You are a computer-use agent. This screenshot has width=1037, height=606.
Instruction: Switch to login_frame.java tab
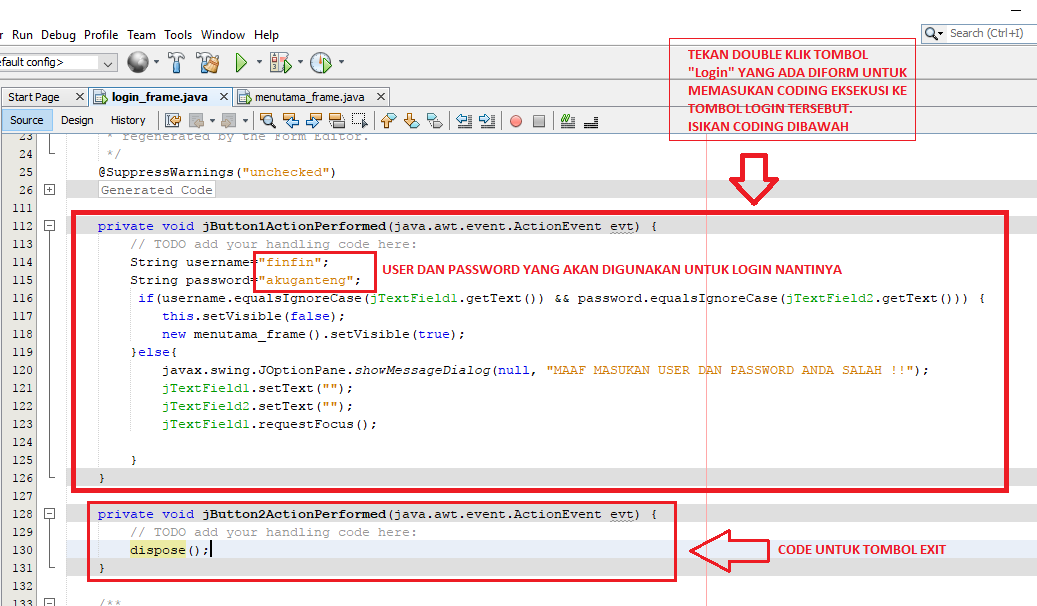[x=159, y=97]
